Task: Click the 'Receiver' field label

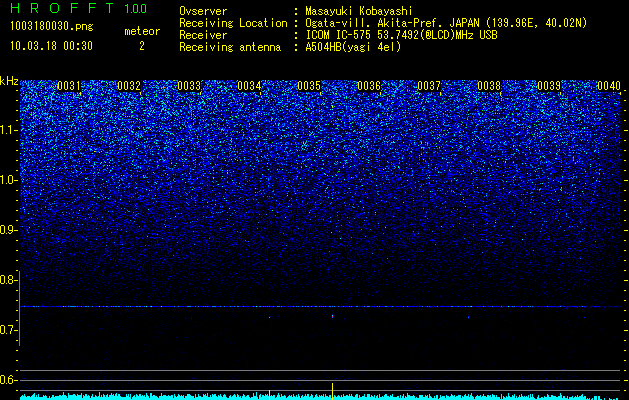Action: [x=203, y=35]
